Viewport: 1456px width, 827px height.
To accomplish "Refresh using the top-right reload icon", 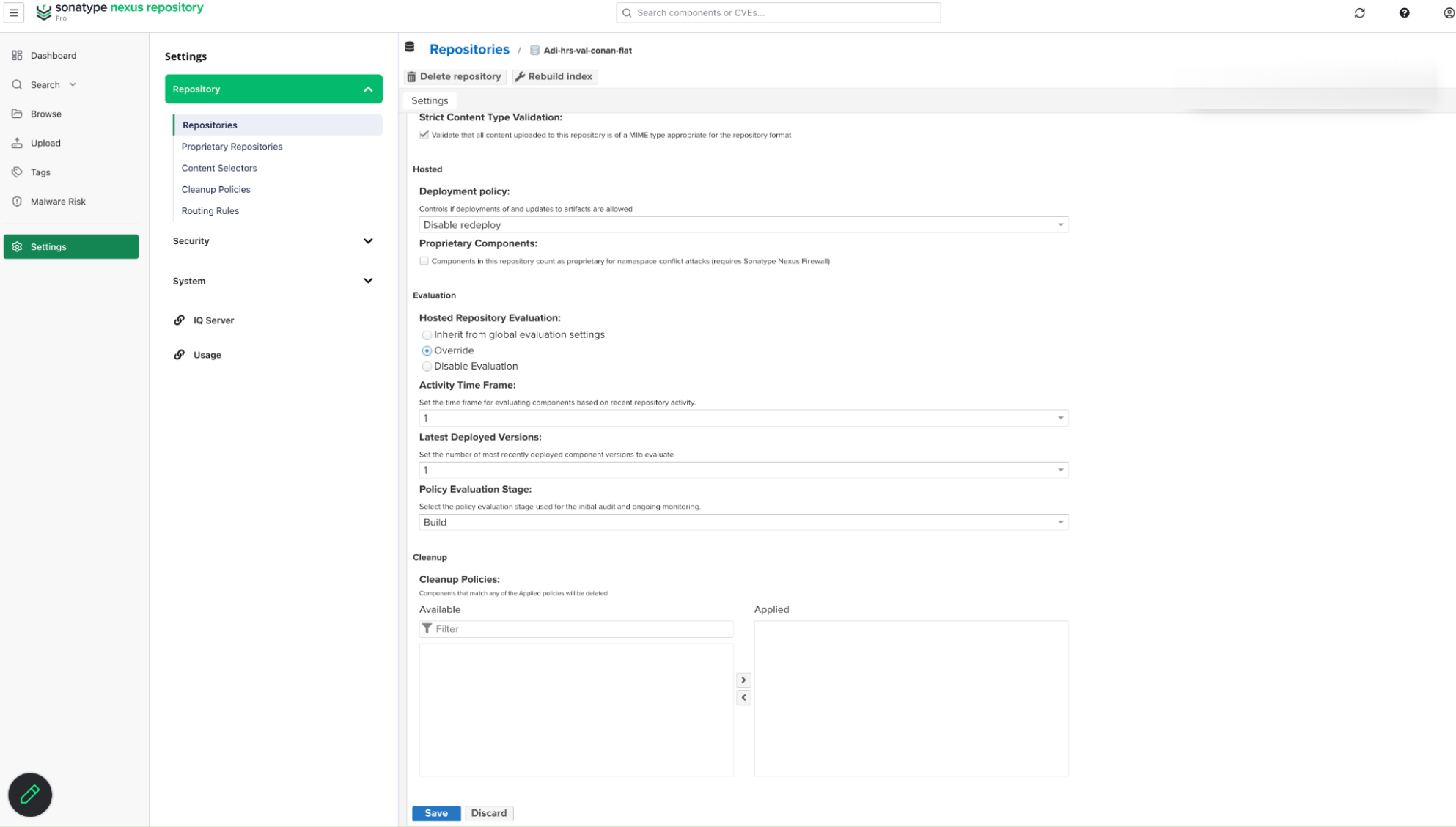I will pos(1359,12).
